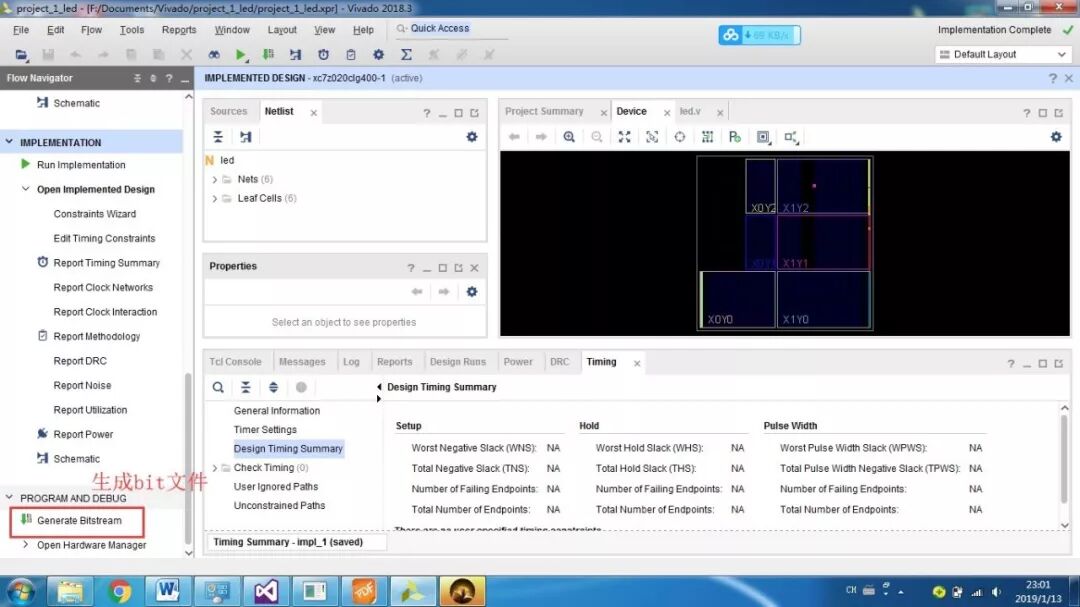Open Report Power
This screenshot has height=607, width=1080.
tap(83, 434)
